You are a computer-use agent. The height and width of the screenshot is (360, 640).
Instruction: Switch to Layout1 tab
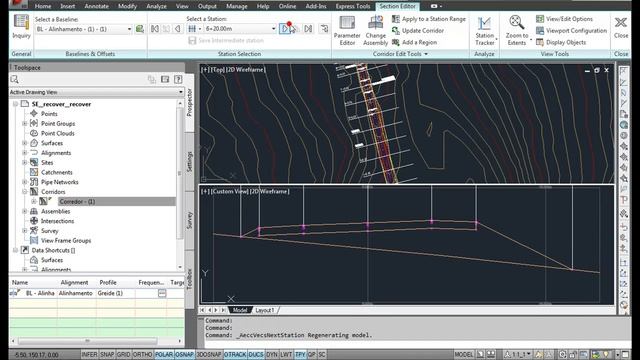tap(264, 310)
